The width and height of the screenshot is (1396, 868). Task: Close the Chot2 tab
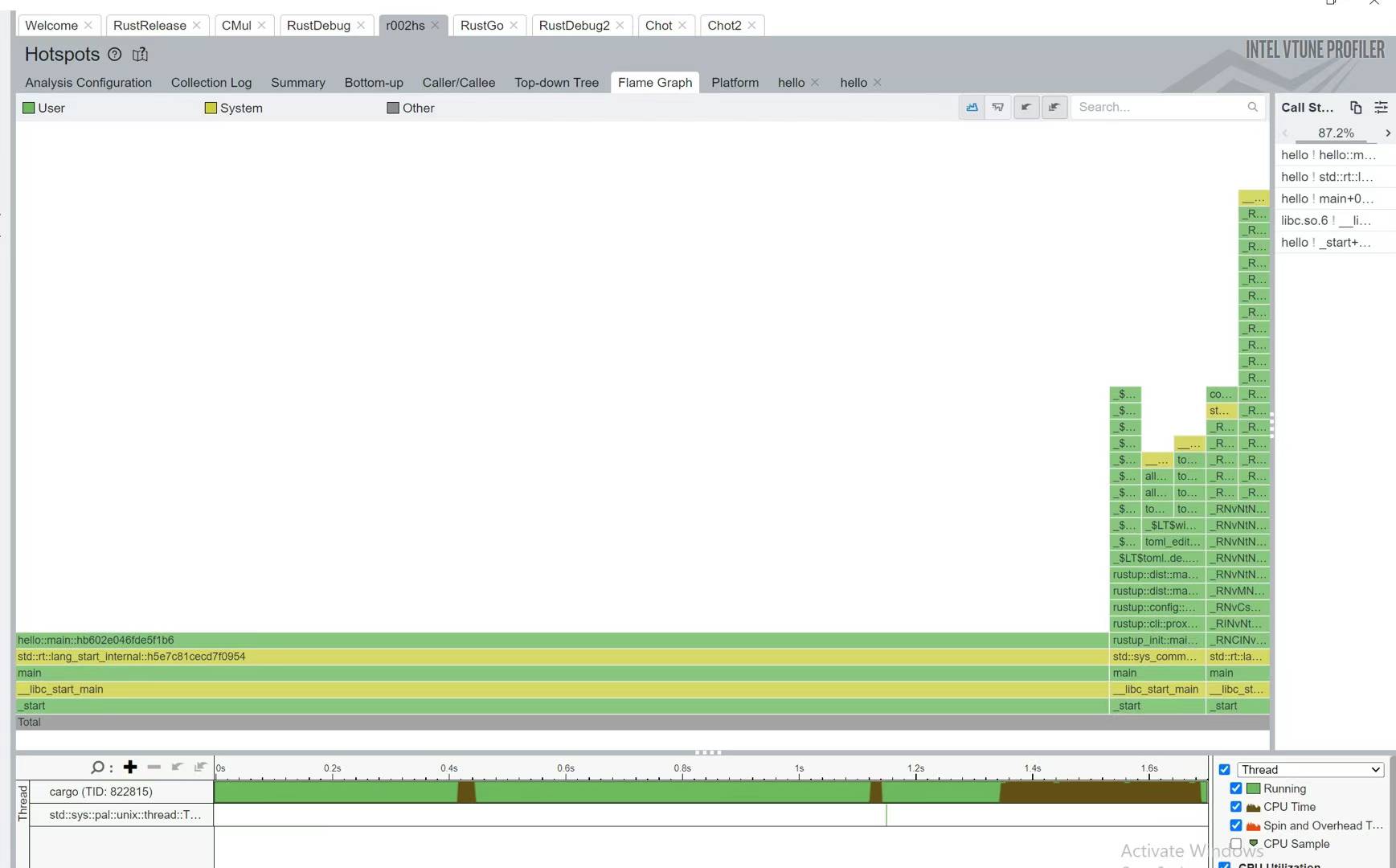coord(751,26)
